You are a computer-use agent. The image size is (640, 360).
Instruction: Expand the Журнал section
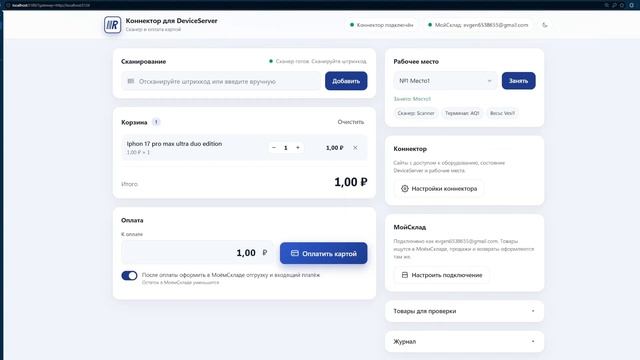464,342
